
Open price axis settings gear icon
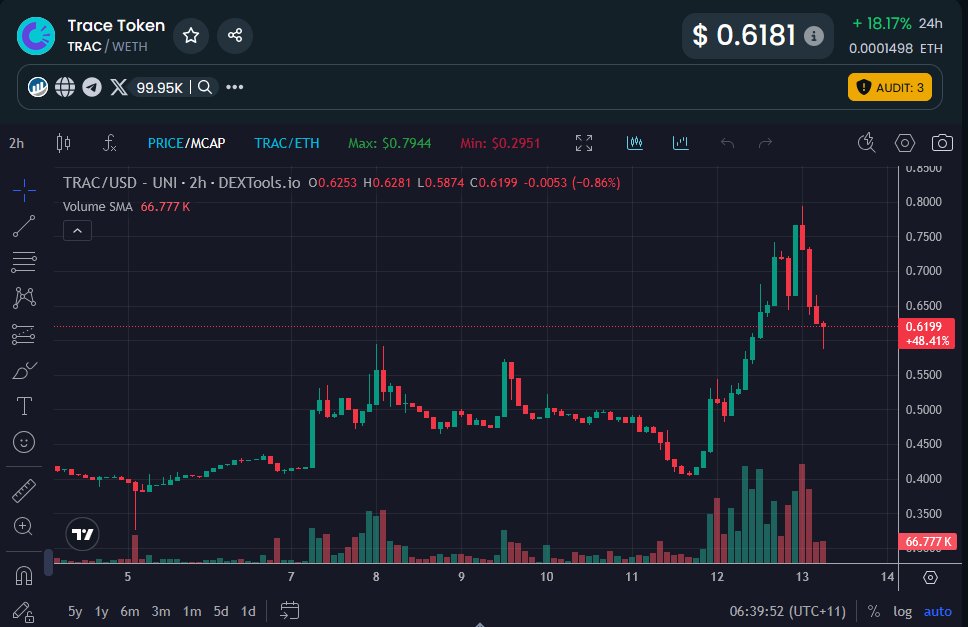click(x=930, y=577)
